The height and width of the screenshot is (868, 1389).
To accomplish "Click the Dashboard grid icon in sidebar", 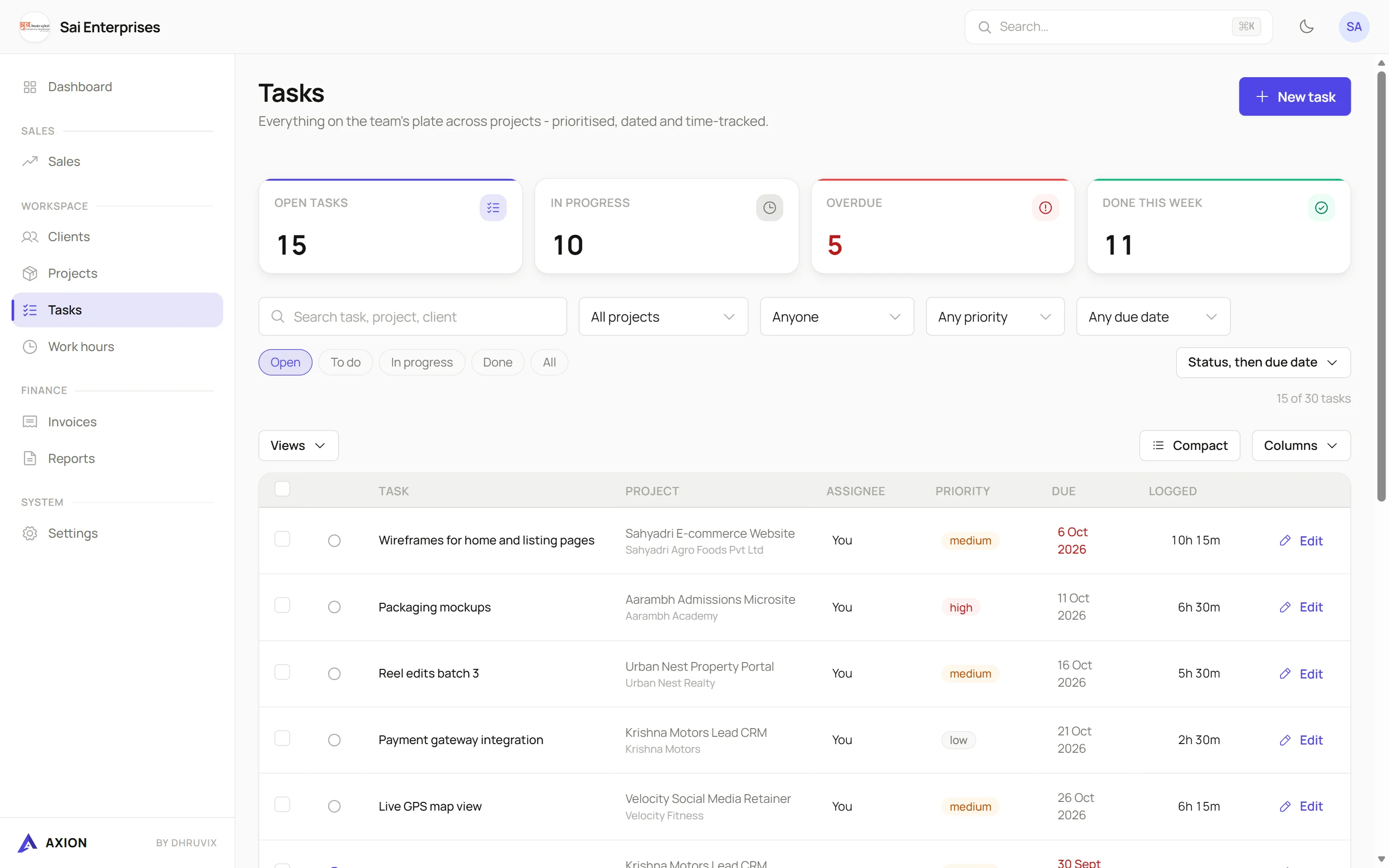I will pyautogui.click(x=30, y=87).
